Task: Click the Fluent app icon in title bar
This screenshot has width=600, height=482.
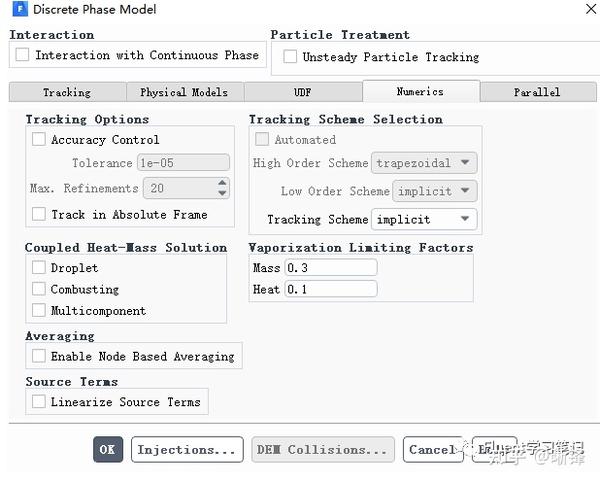Action: 17,9
